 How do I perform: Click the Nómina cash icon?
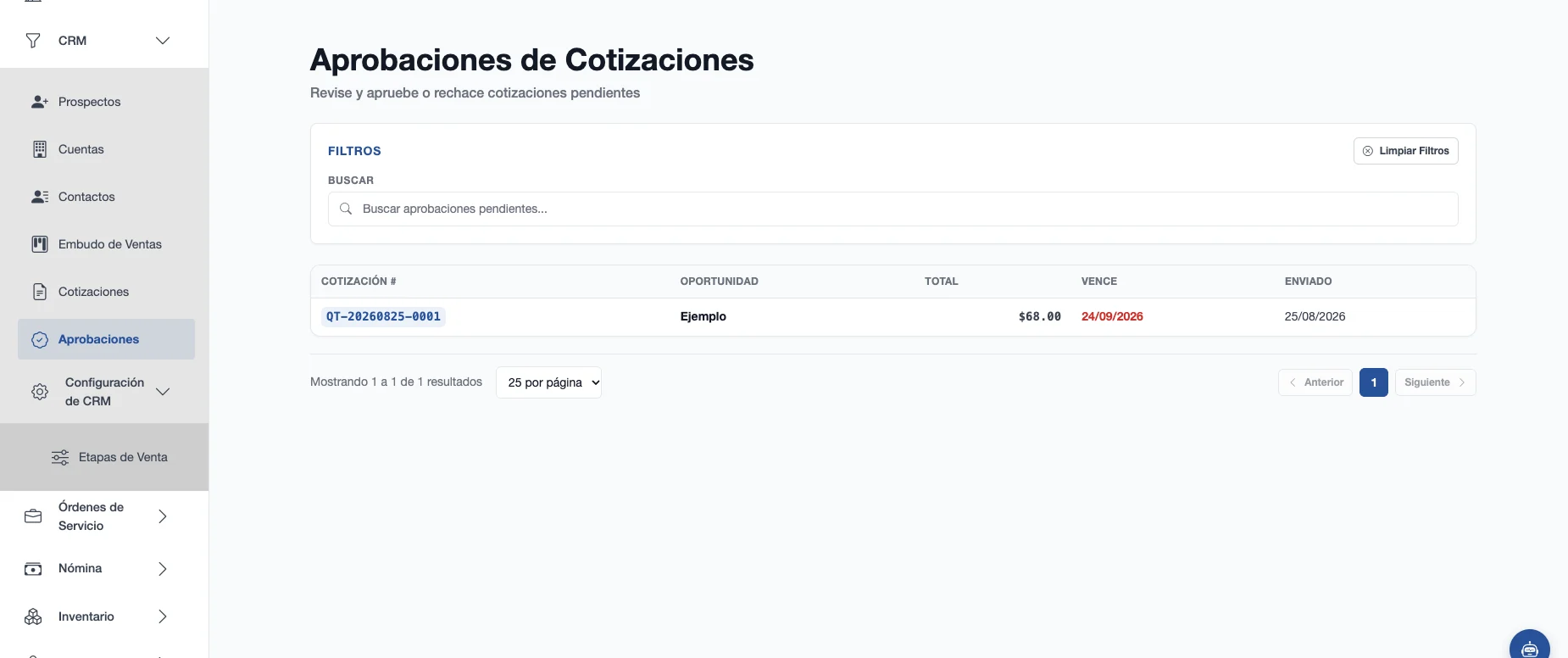coord(33,569)
